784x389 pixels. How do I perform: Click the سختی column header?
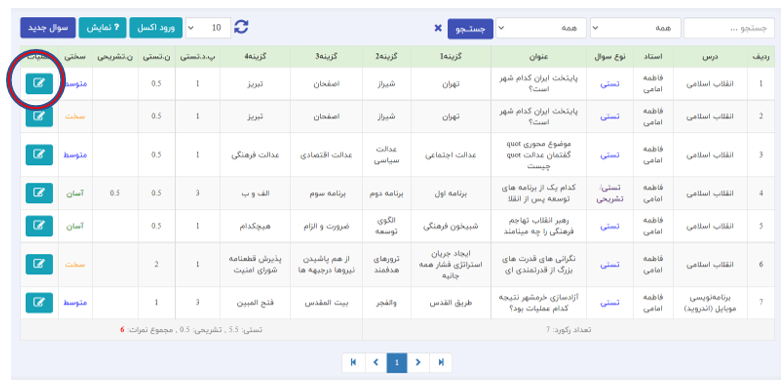pos(76,56)
